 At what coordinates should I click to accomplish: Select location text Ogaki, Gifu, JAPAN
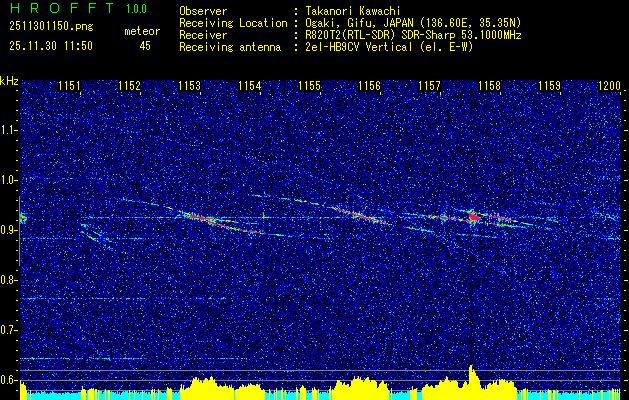(x=358, y=23)
